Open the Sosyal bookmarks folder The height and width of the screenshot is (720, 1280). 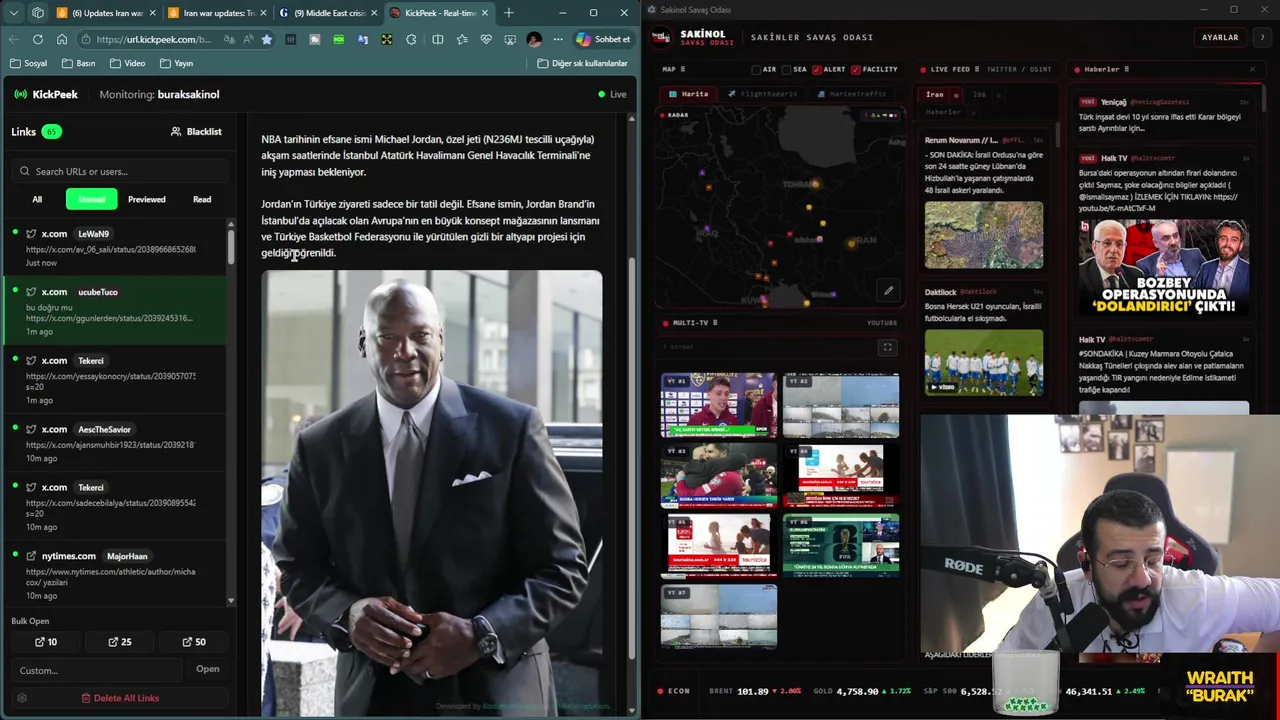click(x=29, y=63)
